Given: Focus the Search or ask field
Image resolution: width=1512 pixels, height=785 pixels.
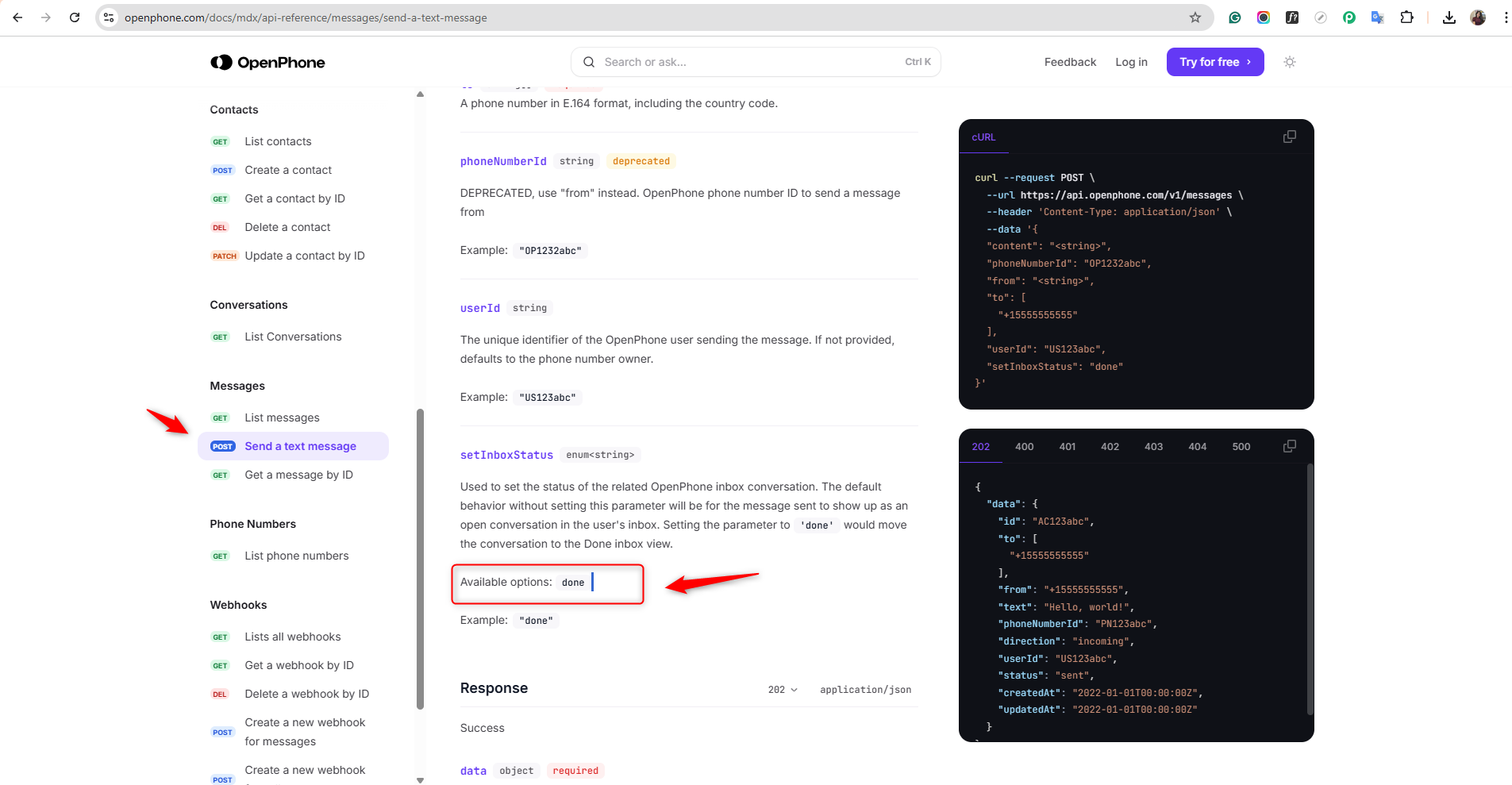Looking at the screenshot, I should tap(756, 62).
